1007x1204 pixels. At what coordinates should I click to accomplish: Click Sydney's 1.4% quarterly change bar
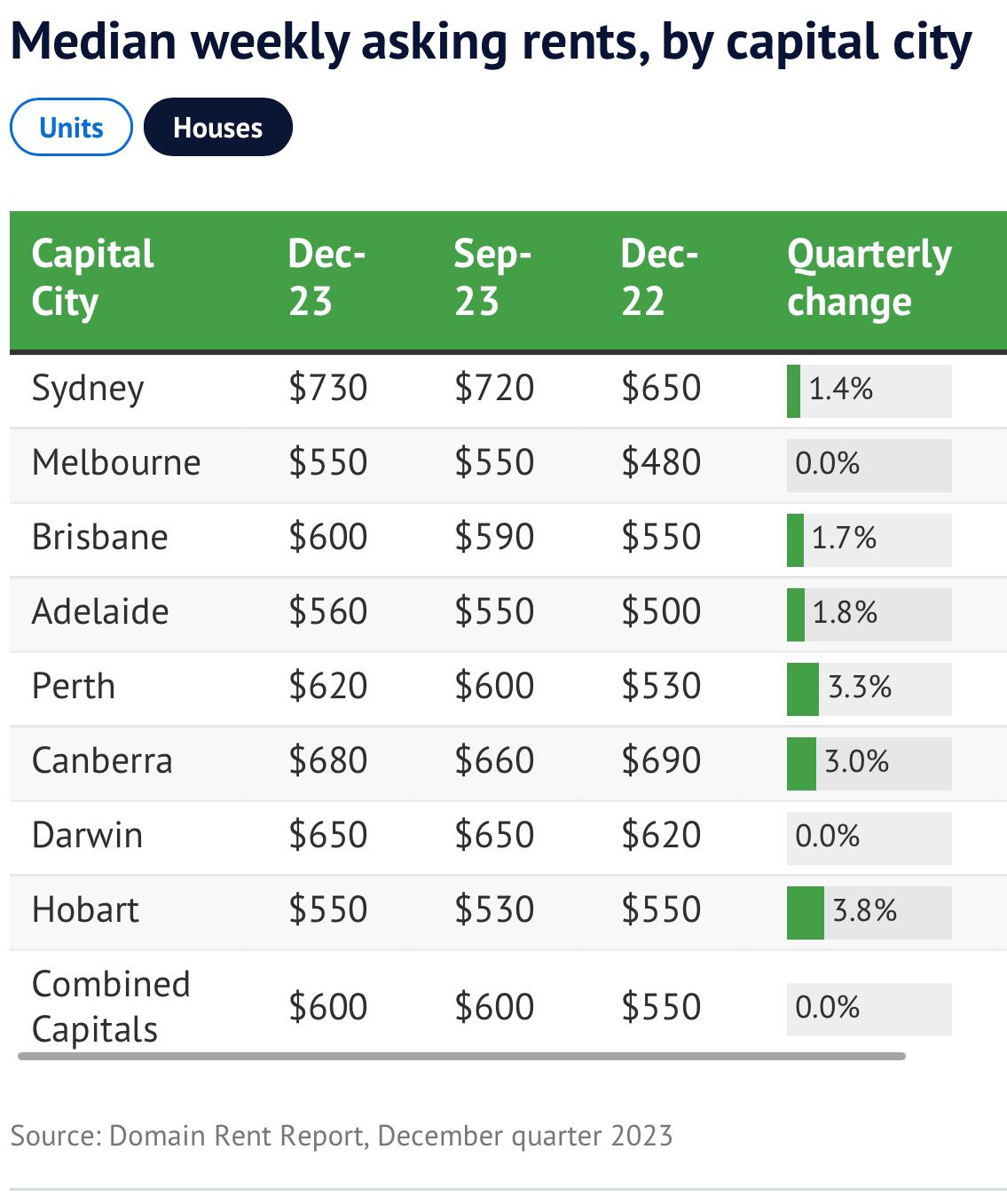pyautogui.click(x=869, y=390)
